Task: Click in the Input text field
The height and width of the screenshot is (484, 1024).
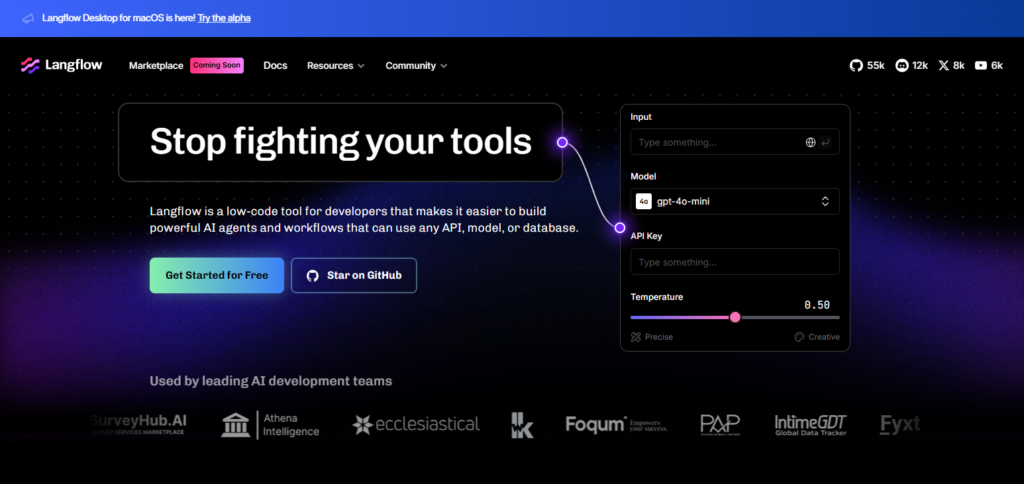Action: pyautogui.click(x=735, y=142)
